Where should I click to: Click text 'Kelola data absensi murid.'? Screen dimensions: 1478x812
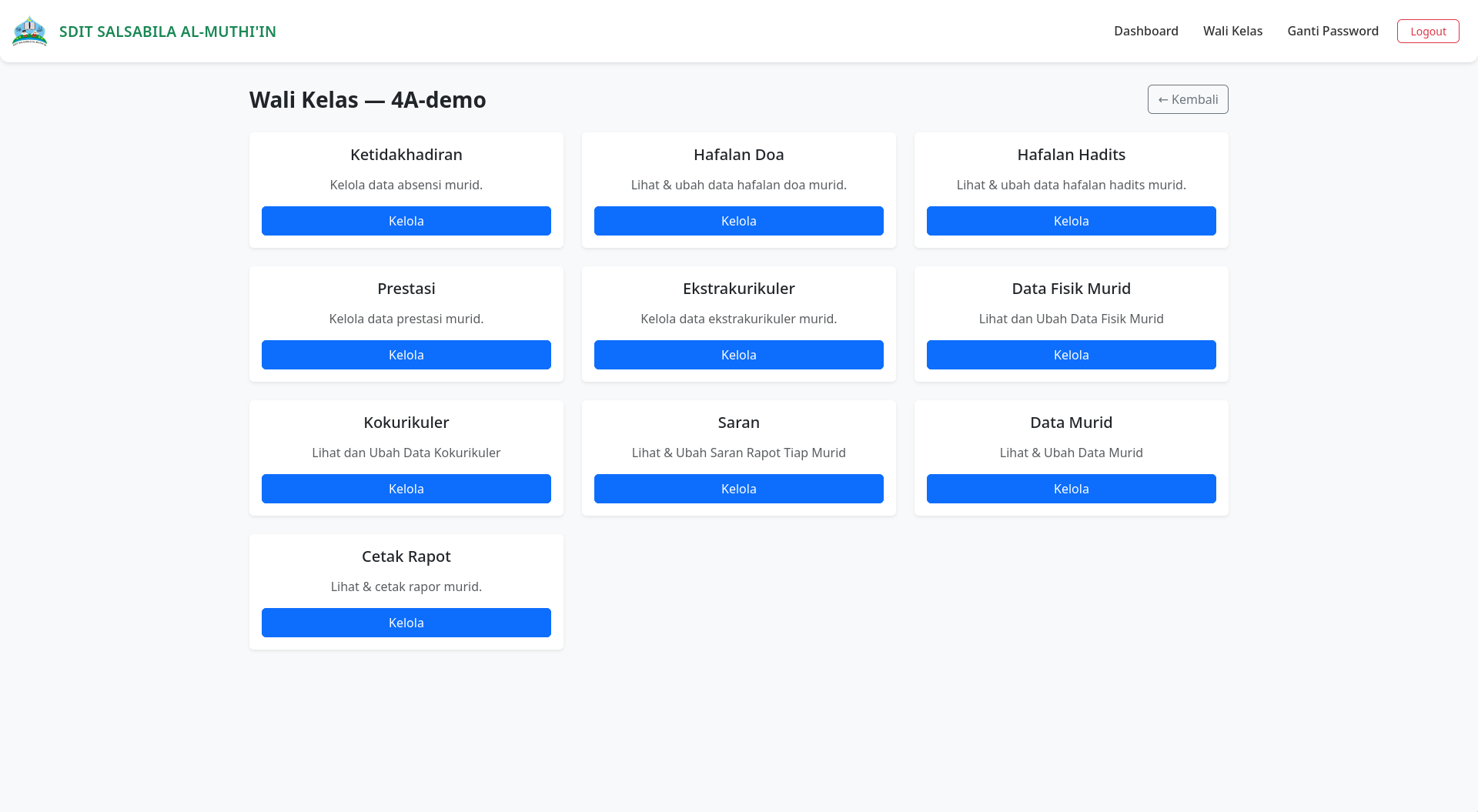(x=406, y=185)
